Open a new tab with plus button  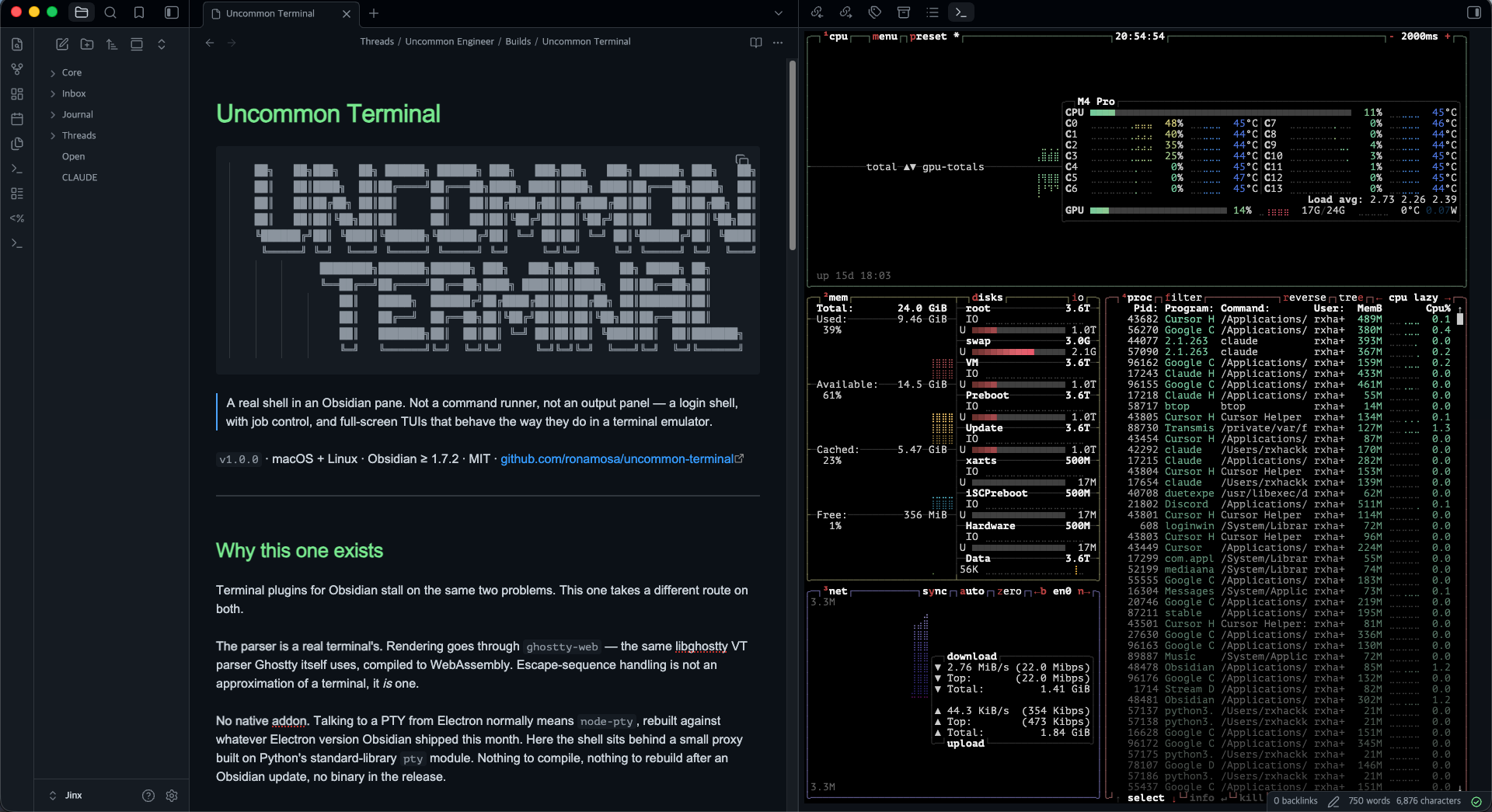[374, 13]
